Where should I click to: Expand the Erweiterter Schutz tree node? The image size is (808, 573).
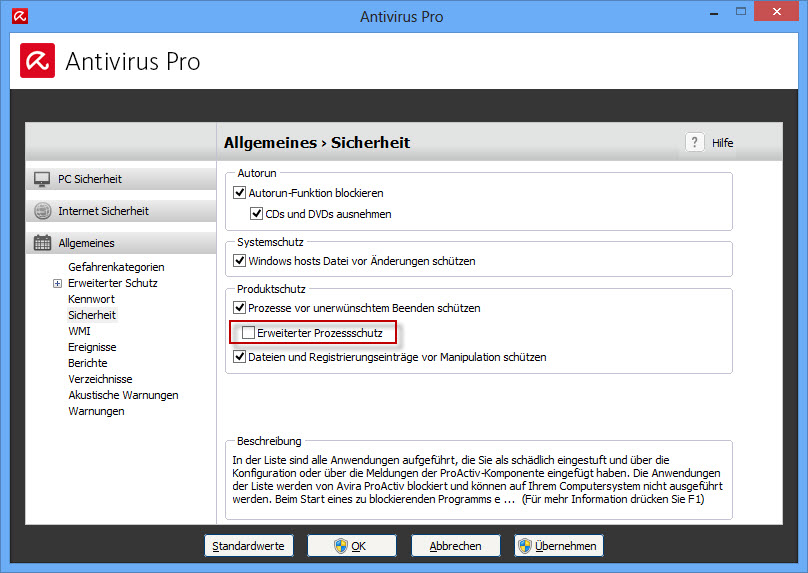pyautogui.click(x=57, y=283)
